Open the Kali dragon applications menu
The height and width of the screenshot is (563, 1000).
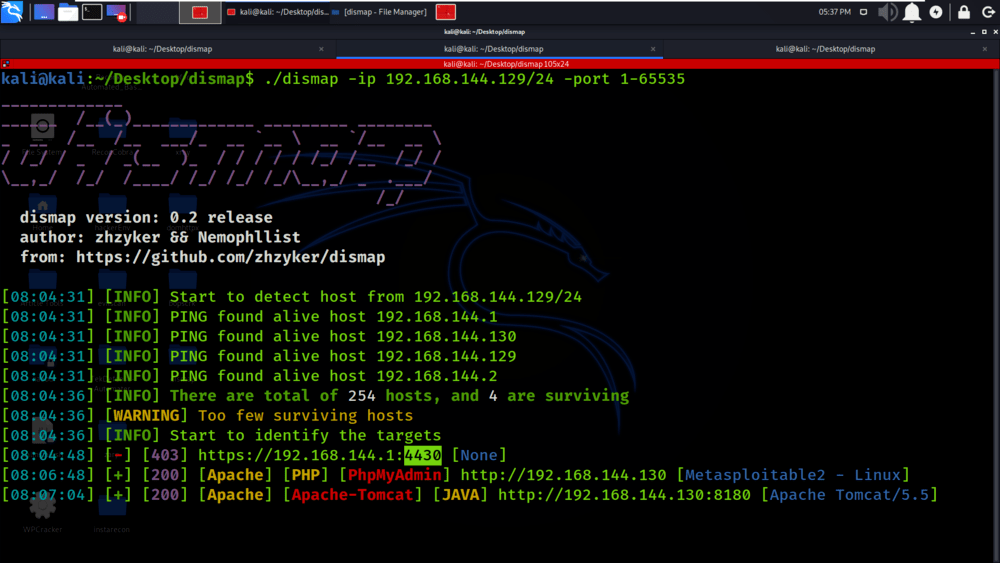12,11
